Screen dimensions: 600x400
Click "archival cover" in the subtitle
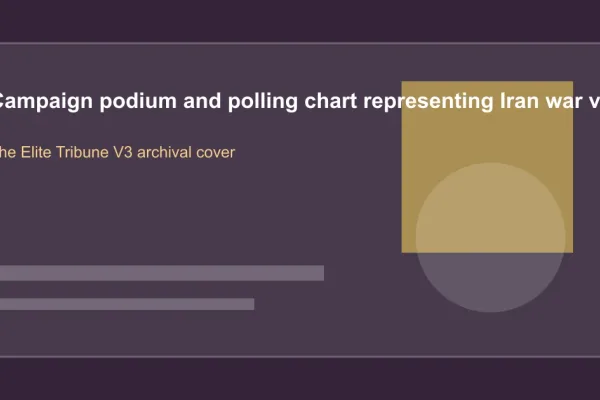pyautogui.click(x=186, y=152)
